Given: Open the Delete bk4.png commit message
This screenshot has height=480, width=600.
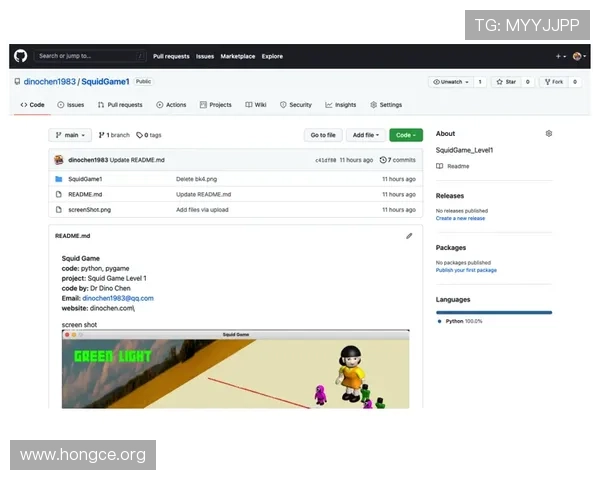Looking at the screenshot, I should tap(196, 179).
